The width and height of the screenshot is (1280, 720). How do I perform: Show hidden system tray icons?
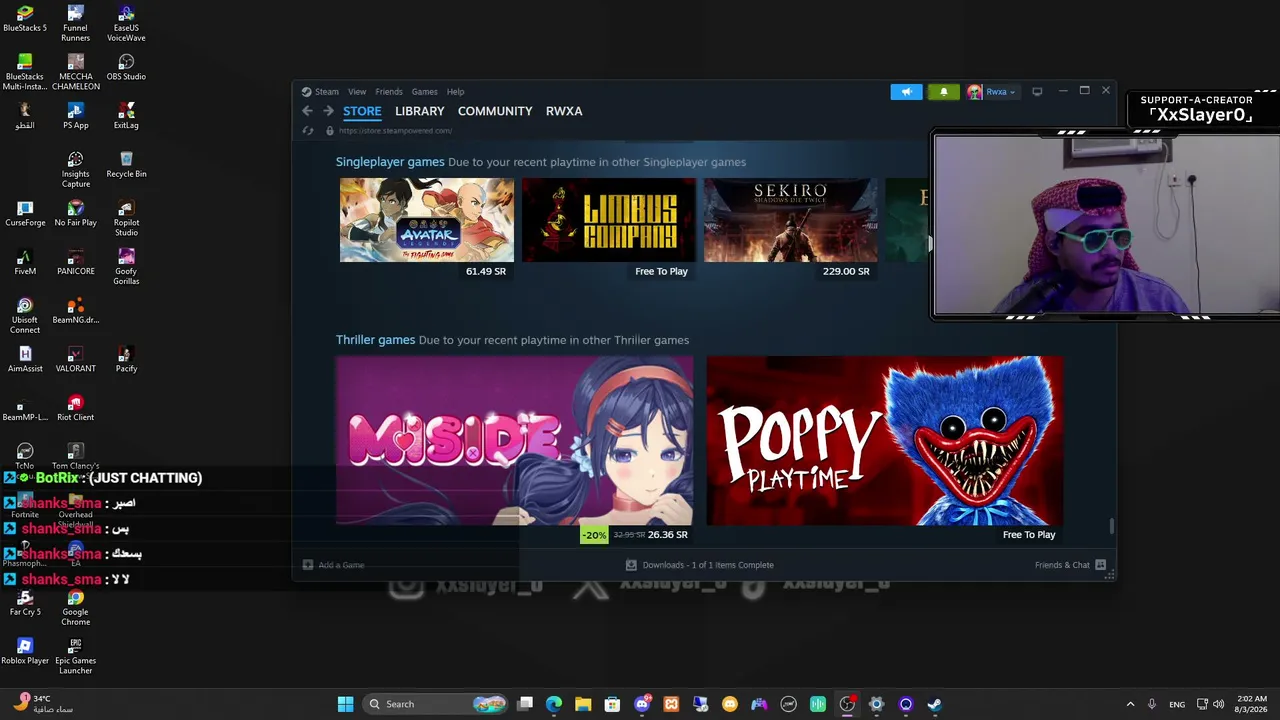coord(1130,704)
